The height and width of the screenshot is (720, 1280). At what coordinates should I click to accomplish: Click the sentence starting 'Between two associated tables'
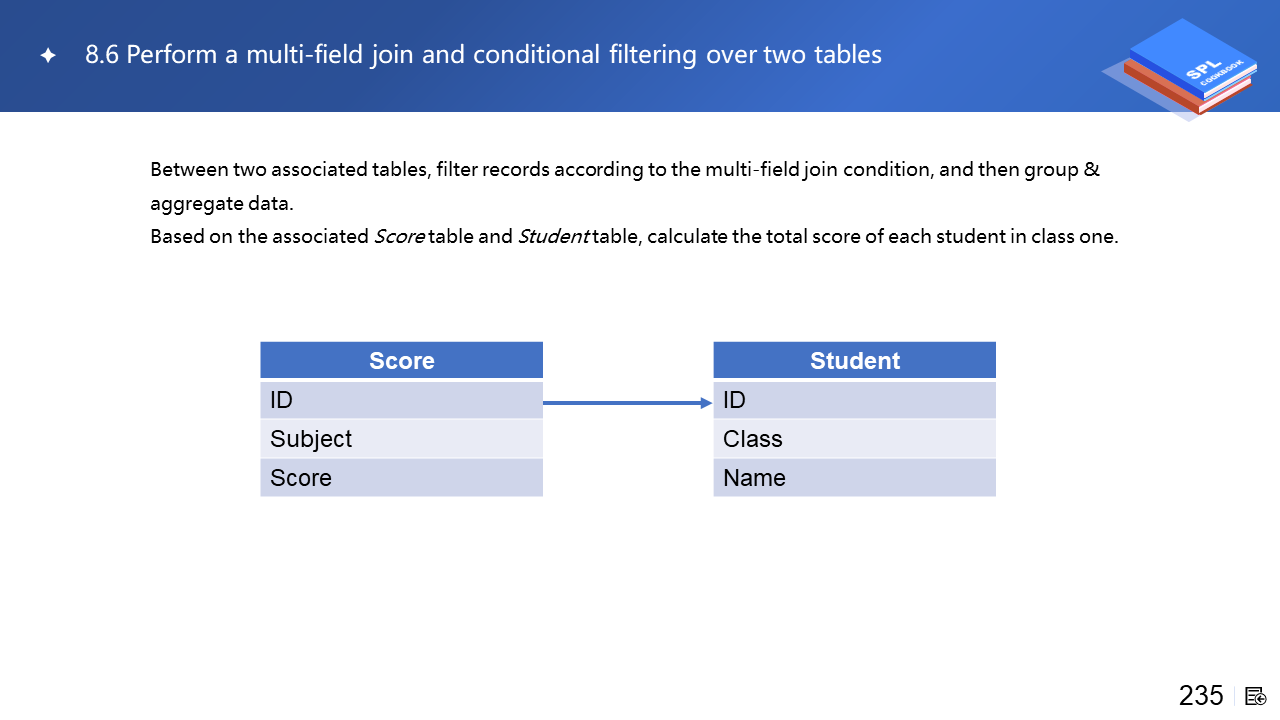(625, 169)
